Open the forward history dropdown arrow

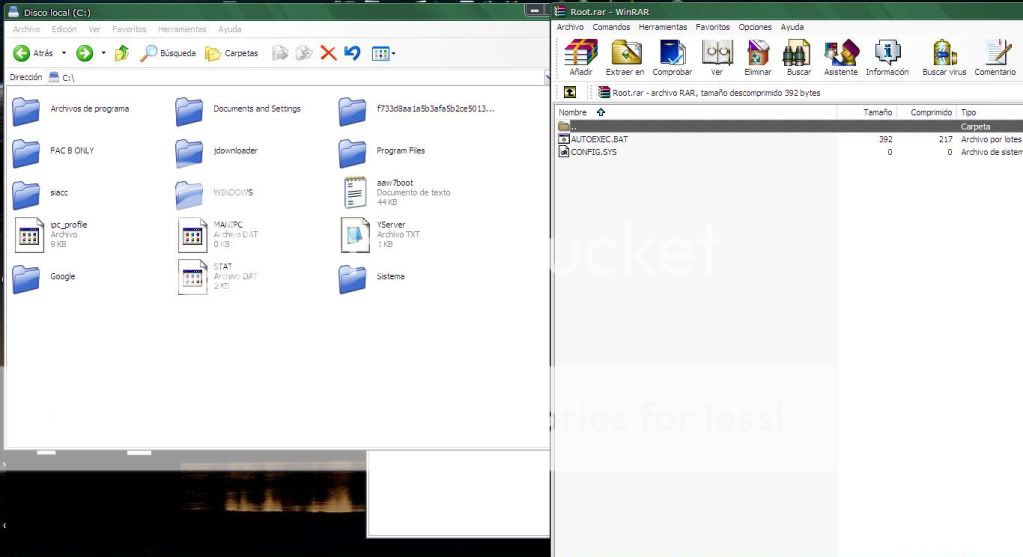pos(103,53)
